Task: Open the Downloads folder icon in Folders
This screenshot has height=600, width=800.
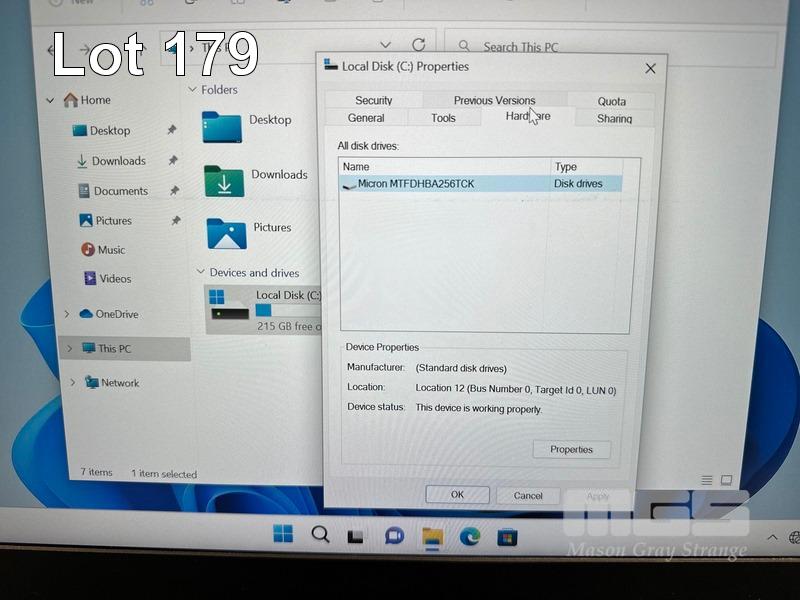Action: [x=224, y=181]
